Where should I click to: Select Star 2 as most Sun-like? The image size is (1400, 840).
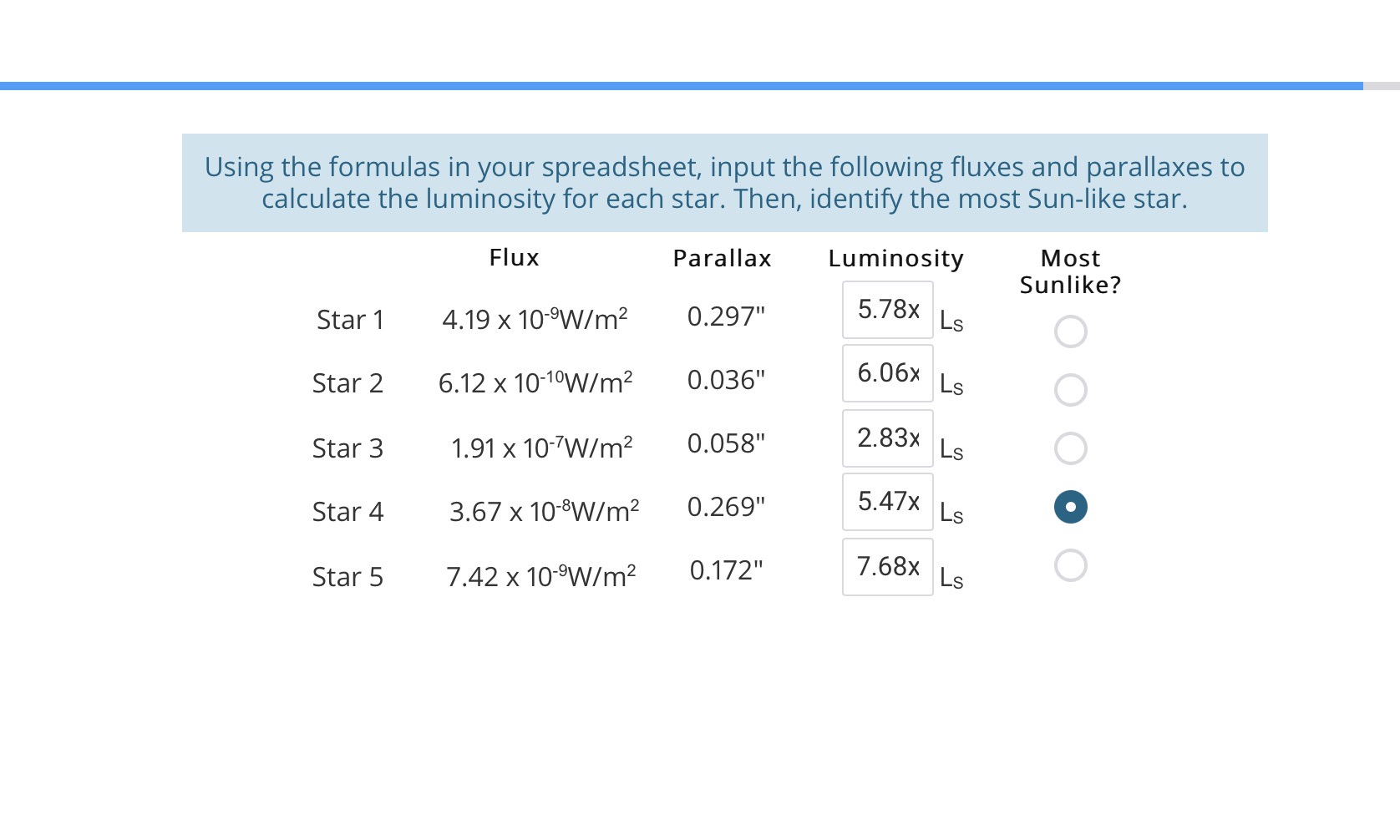(x=1070, y=389)
